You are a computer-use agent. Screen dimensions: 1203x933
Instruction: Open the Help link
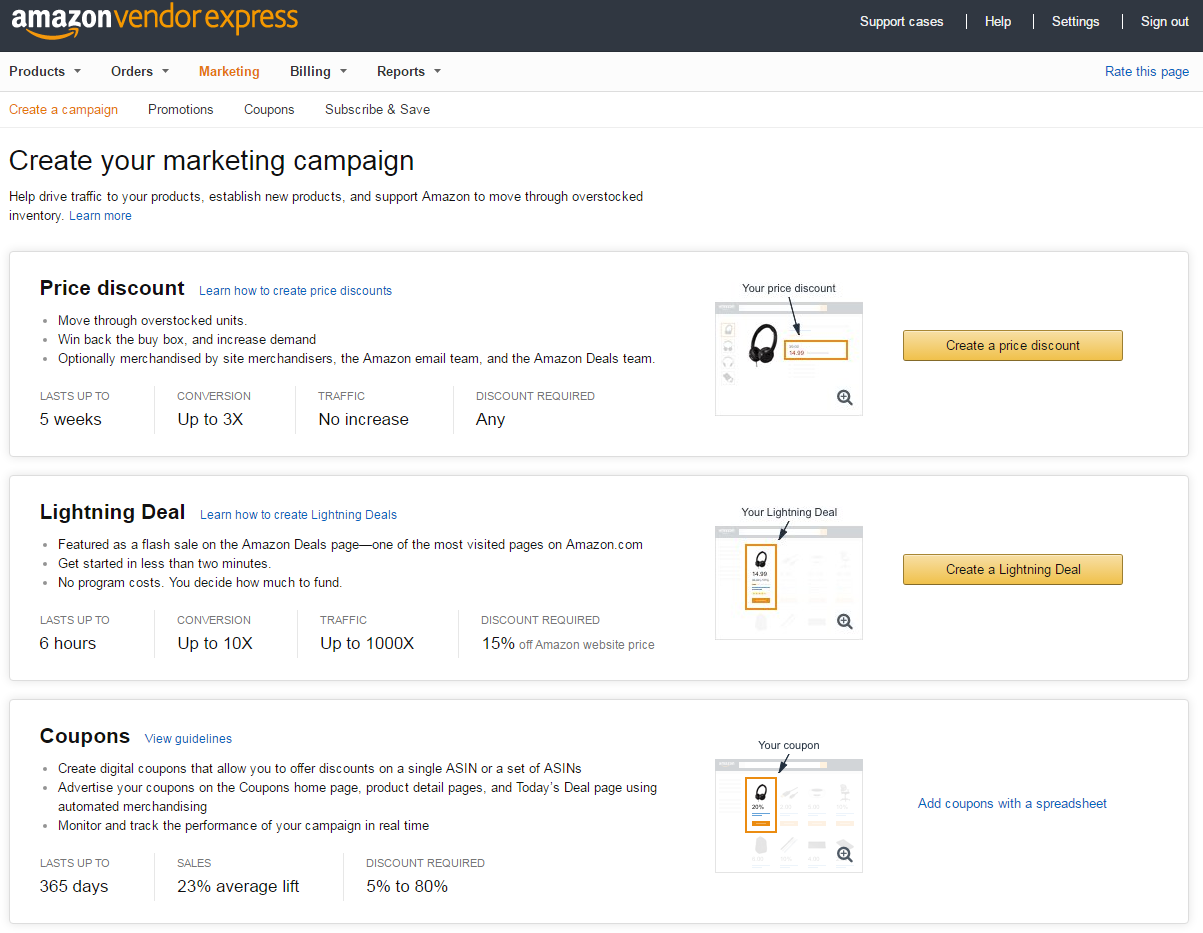[998, 21]
